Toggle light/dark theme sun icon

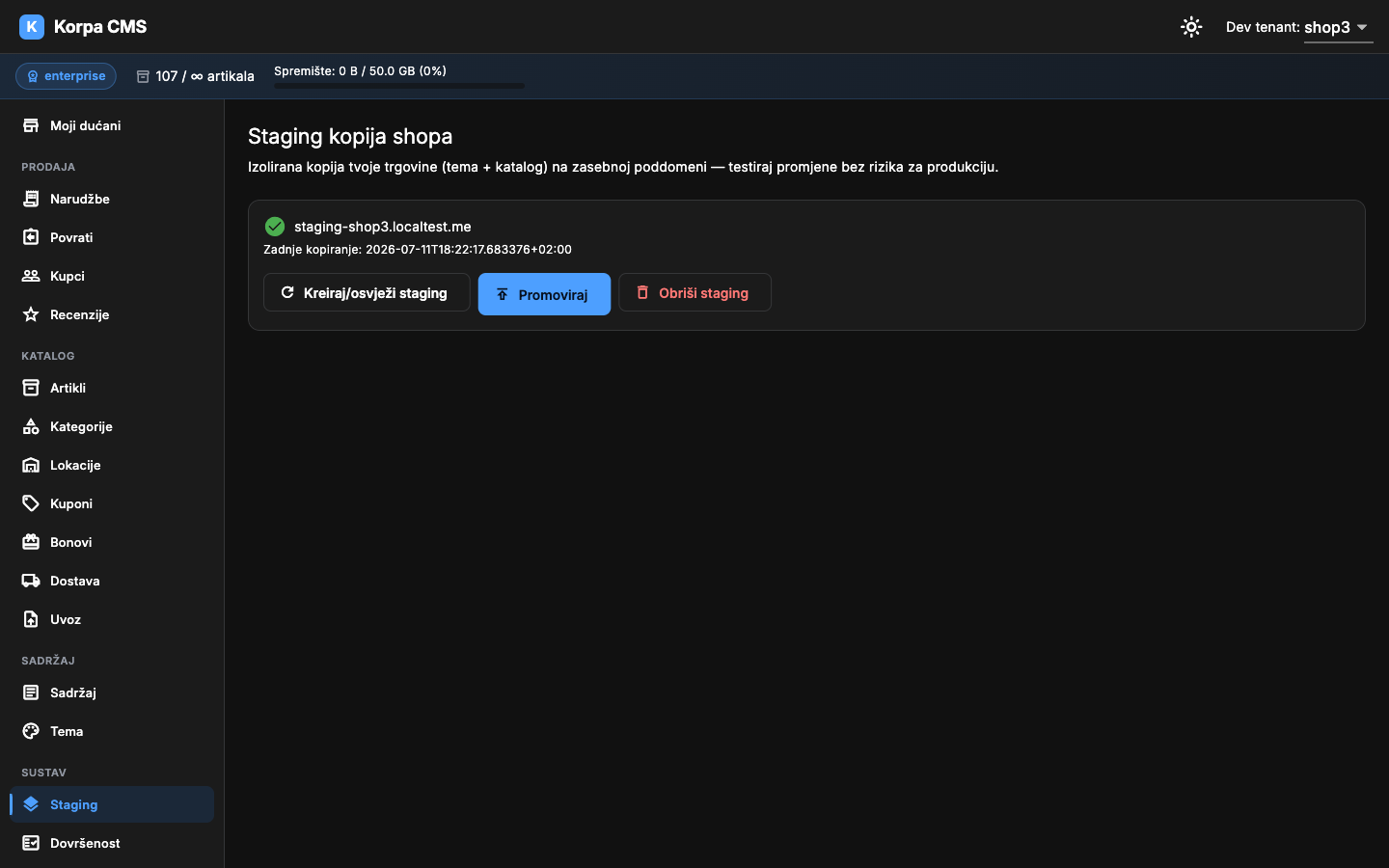(1191, 27)
